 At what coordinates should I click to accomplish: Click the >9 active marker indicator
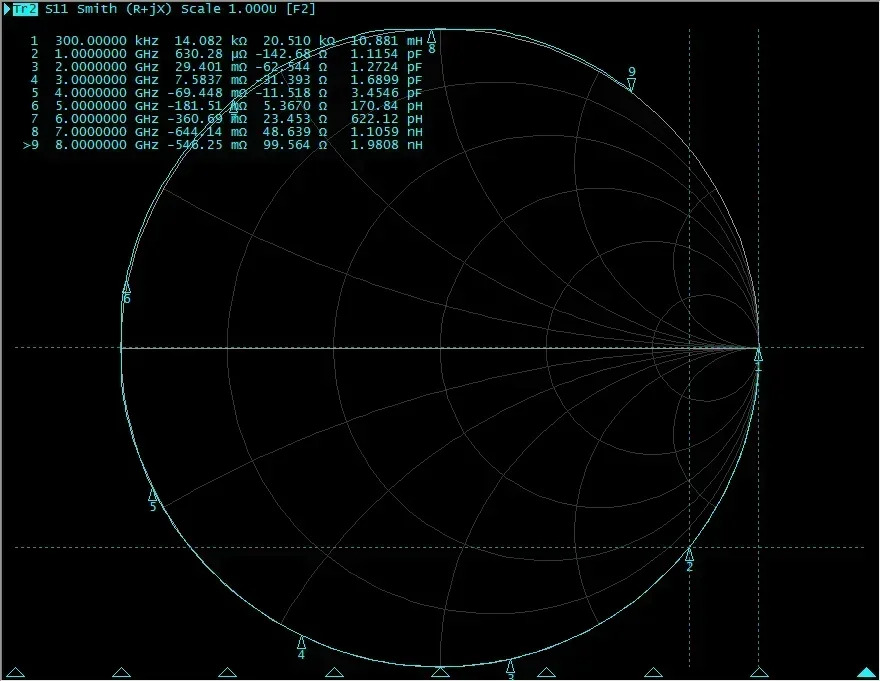(30, 144)
